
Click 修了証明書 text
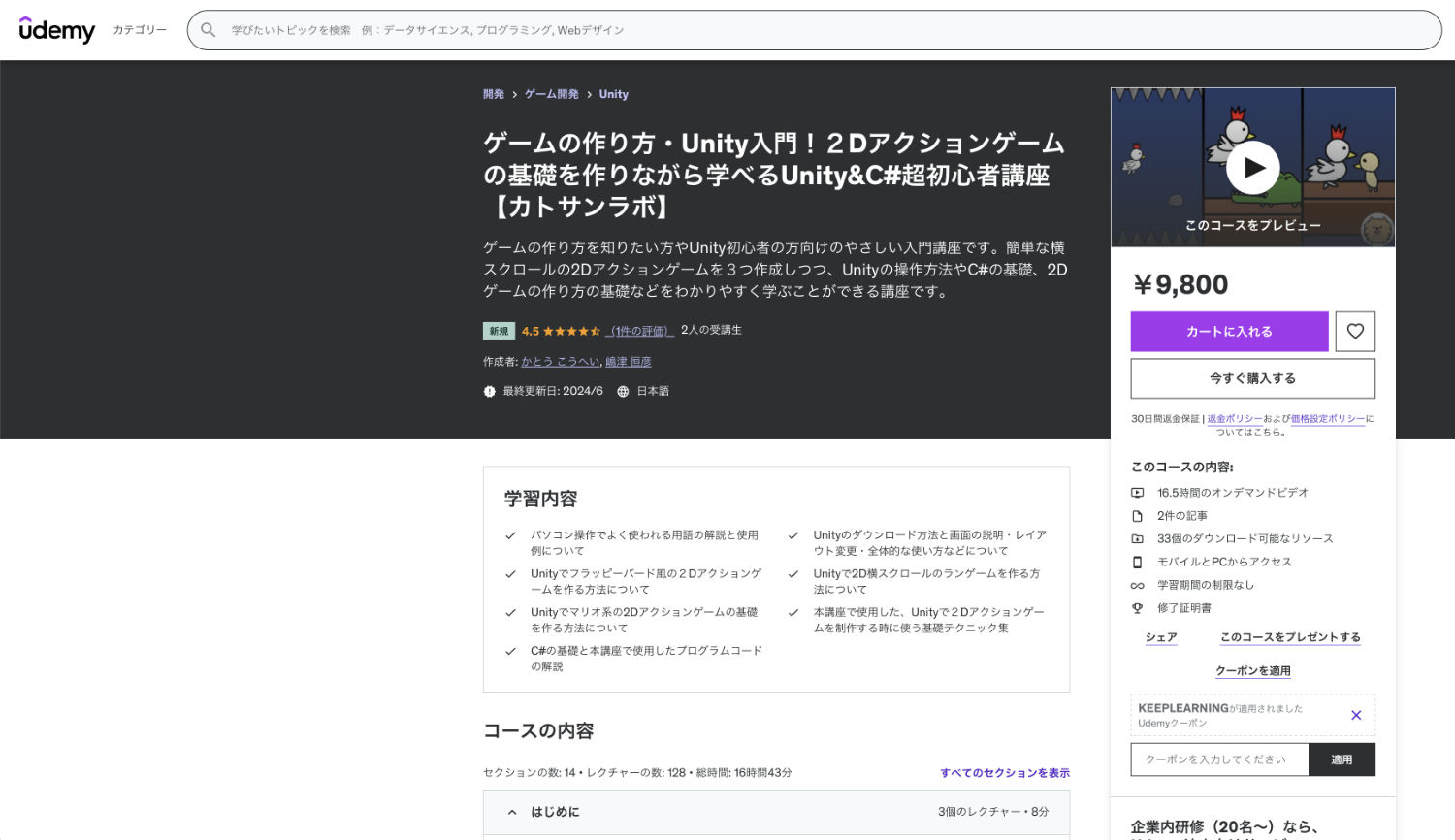(1184, 608)
